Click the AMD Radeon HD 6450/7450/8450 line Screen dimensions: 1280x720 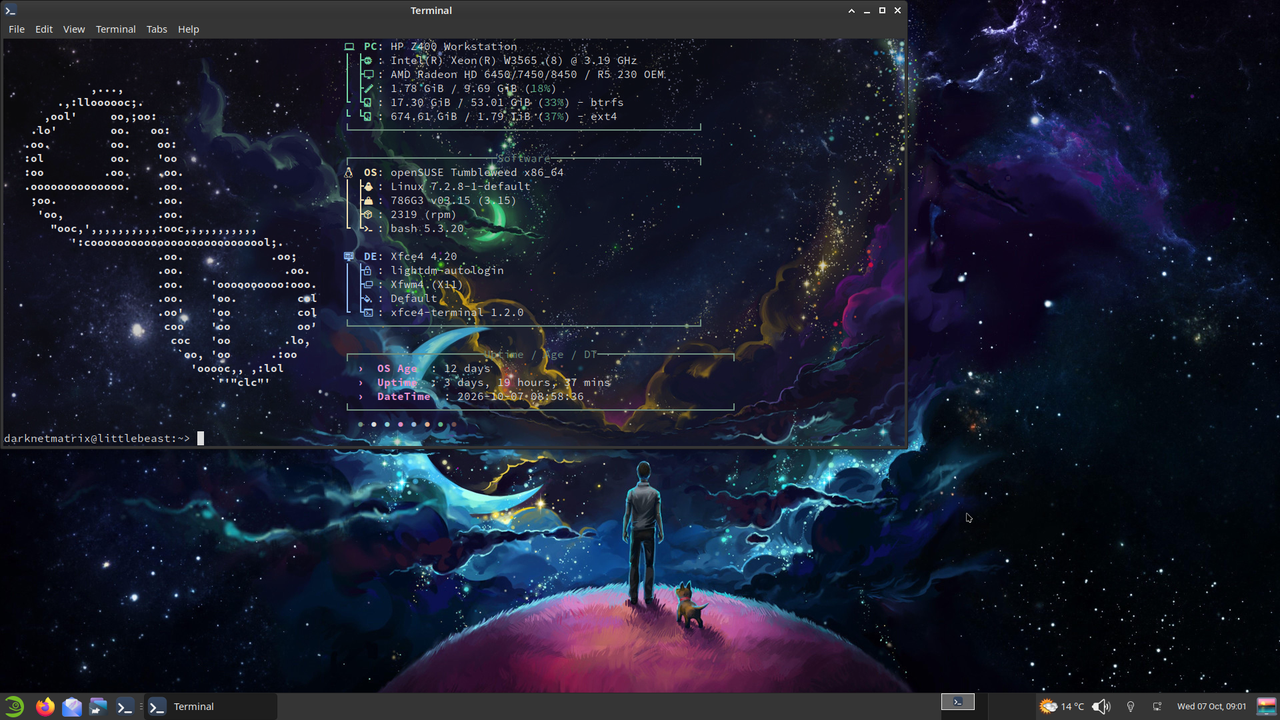(528, 75)
